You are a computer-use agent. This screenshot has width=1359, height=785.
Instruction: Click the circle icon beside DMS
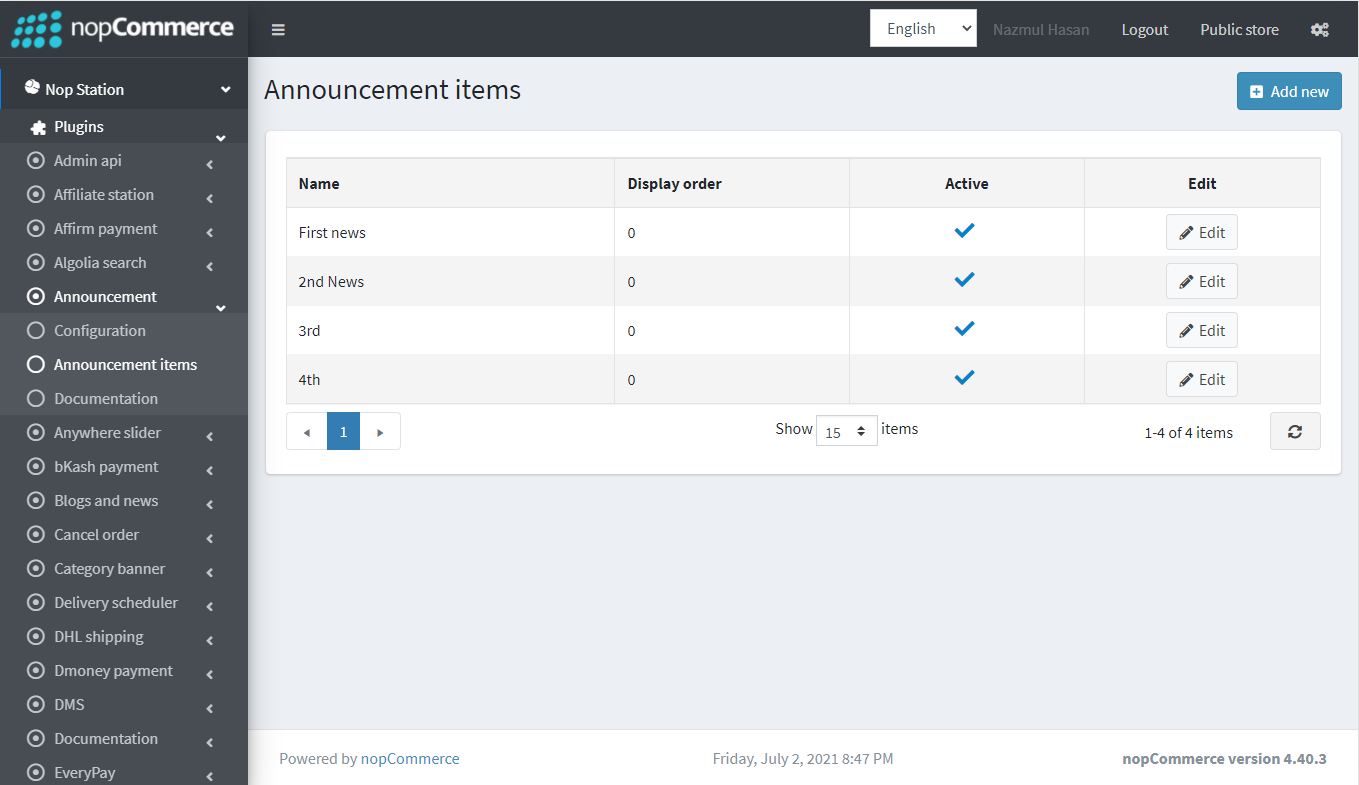pyautogui.click(x=36, y=704)
